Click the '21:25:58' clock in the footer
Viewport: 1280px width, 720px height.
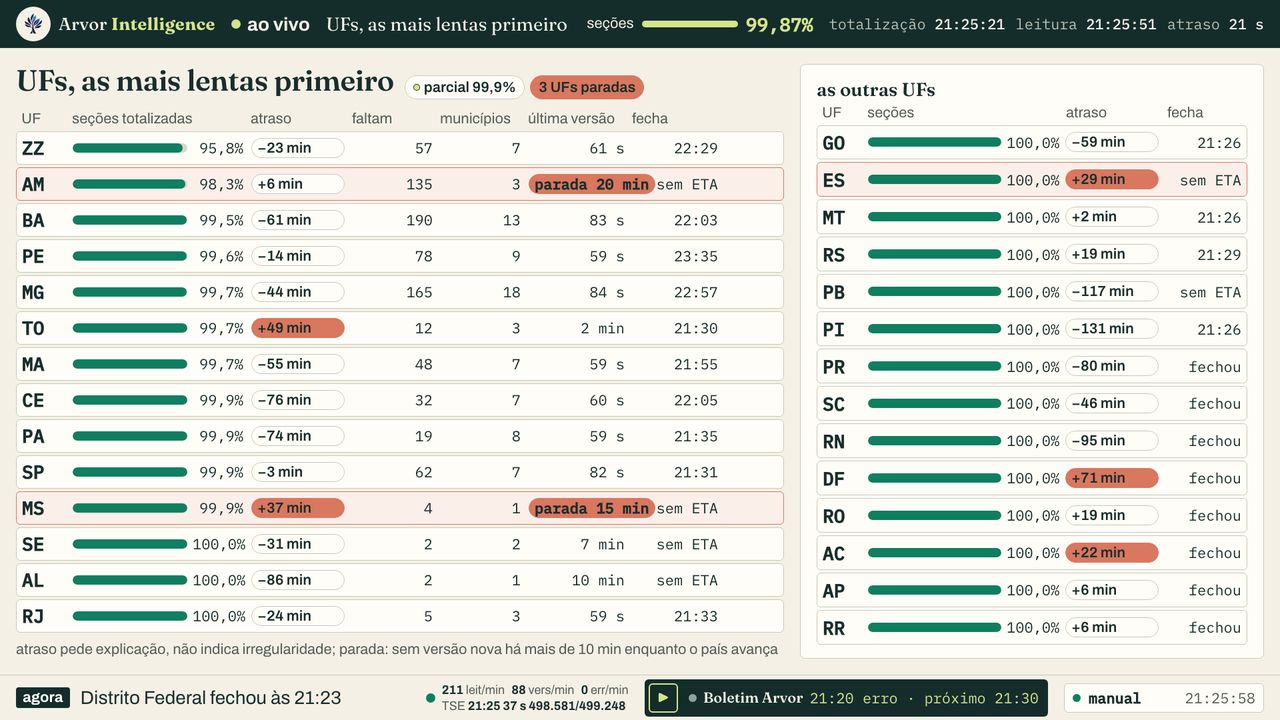1220,699
